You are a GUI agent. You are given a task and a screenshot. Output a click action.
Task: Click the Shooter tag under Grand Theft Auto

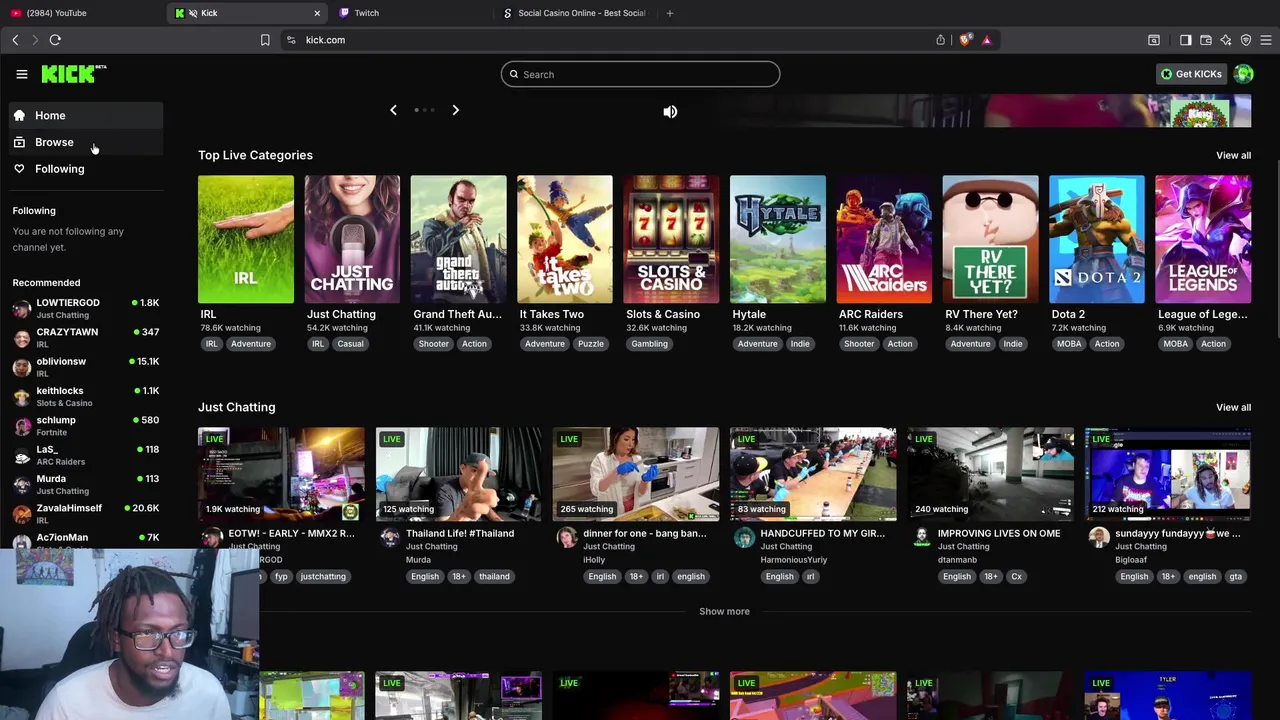(x=434, y=344)
